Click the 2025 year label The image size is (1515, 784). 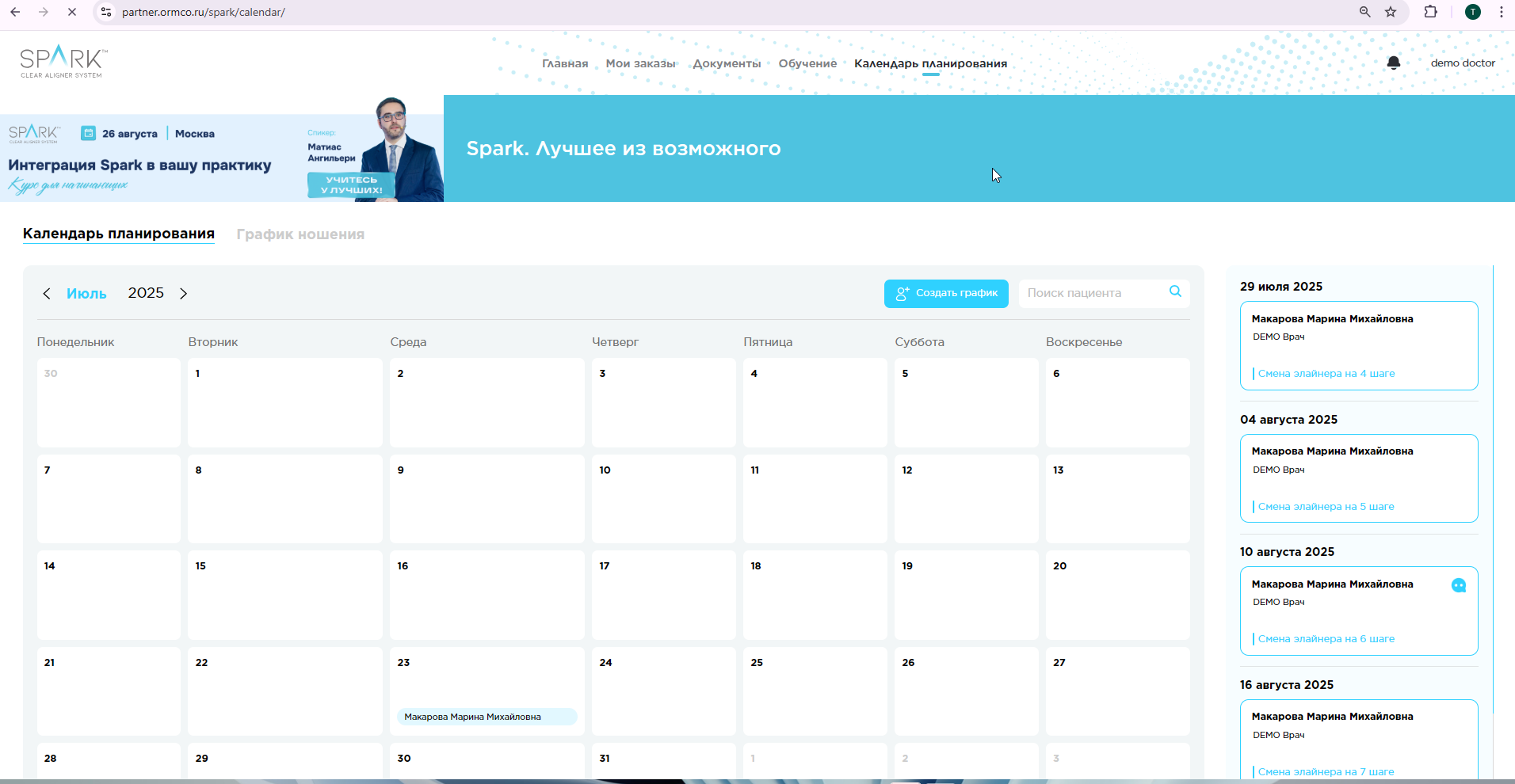pos(146,293)
